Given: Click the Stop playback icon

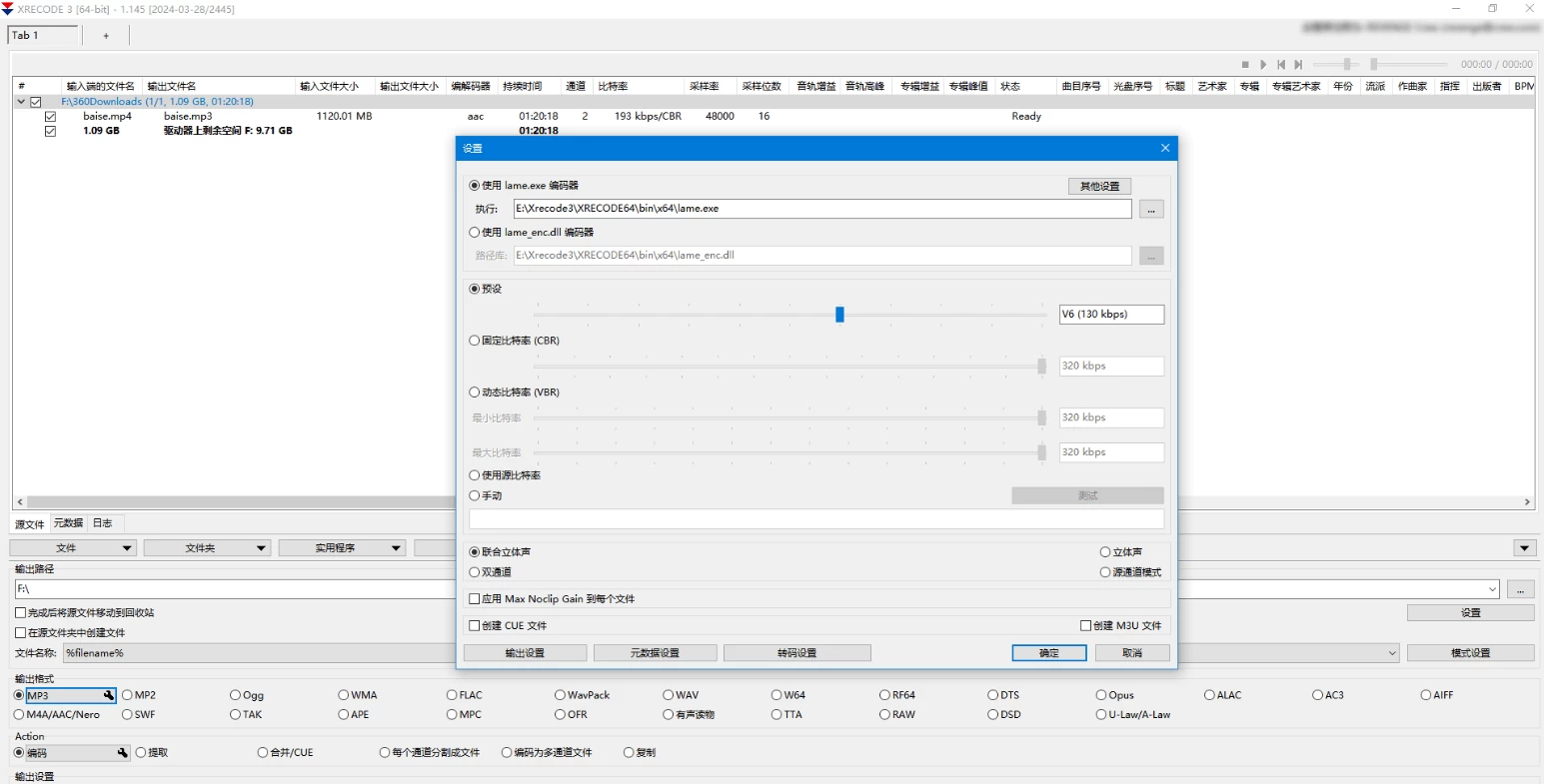Looking at the screenshot, I should (1245, 64).
